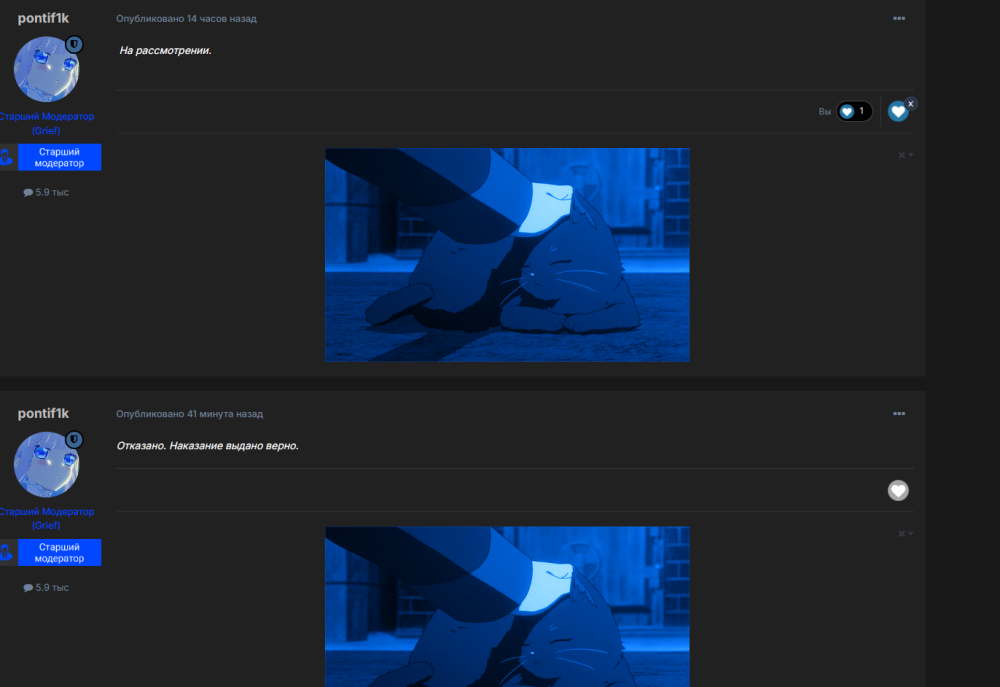Image resolution: width=1000 pixels, height=687 pixels.
Task: Open options menu (three dots) of second post
Action: (x=899, y=413)
